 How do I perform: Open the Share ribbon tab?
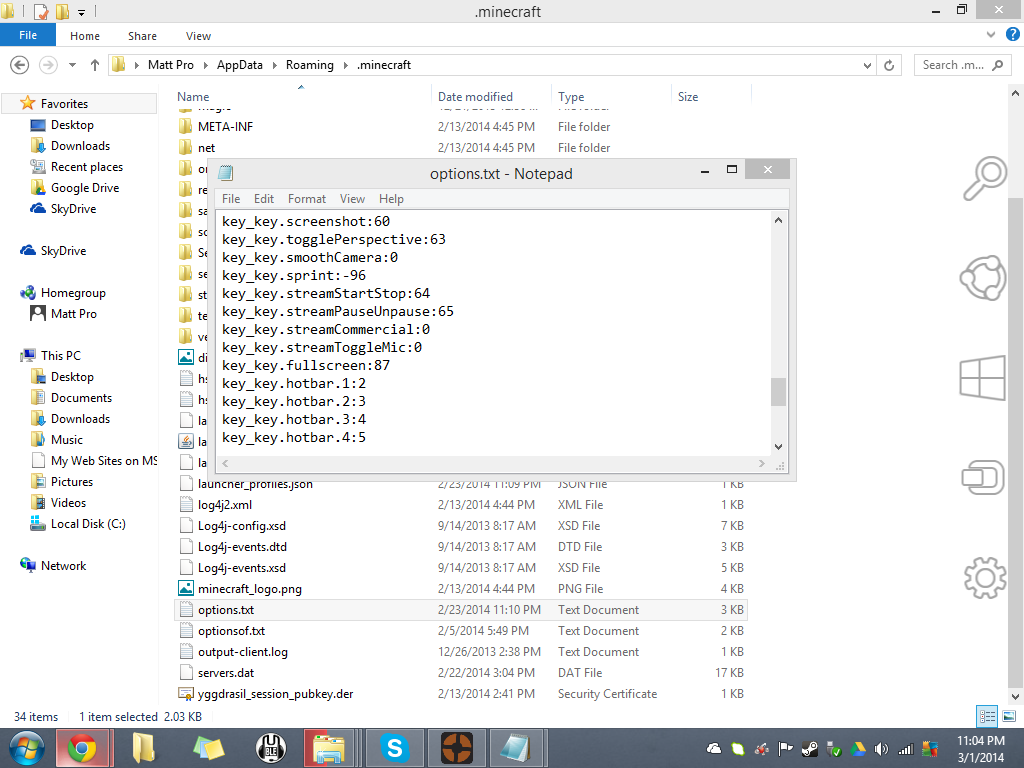click(142, 36)
